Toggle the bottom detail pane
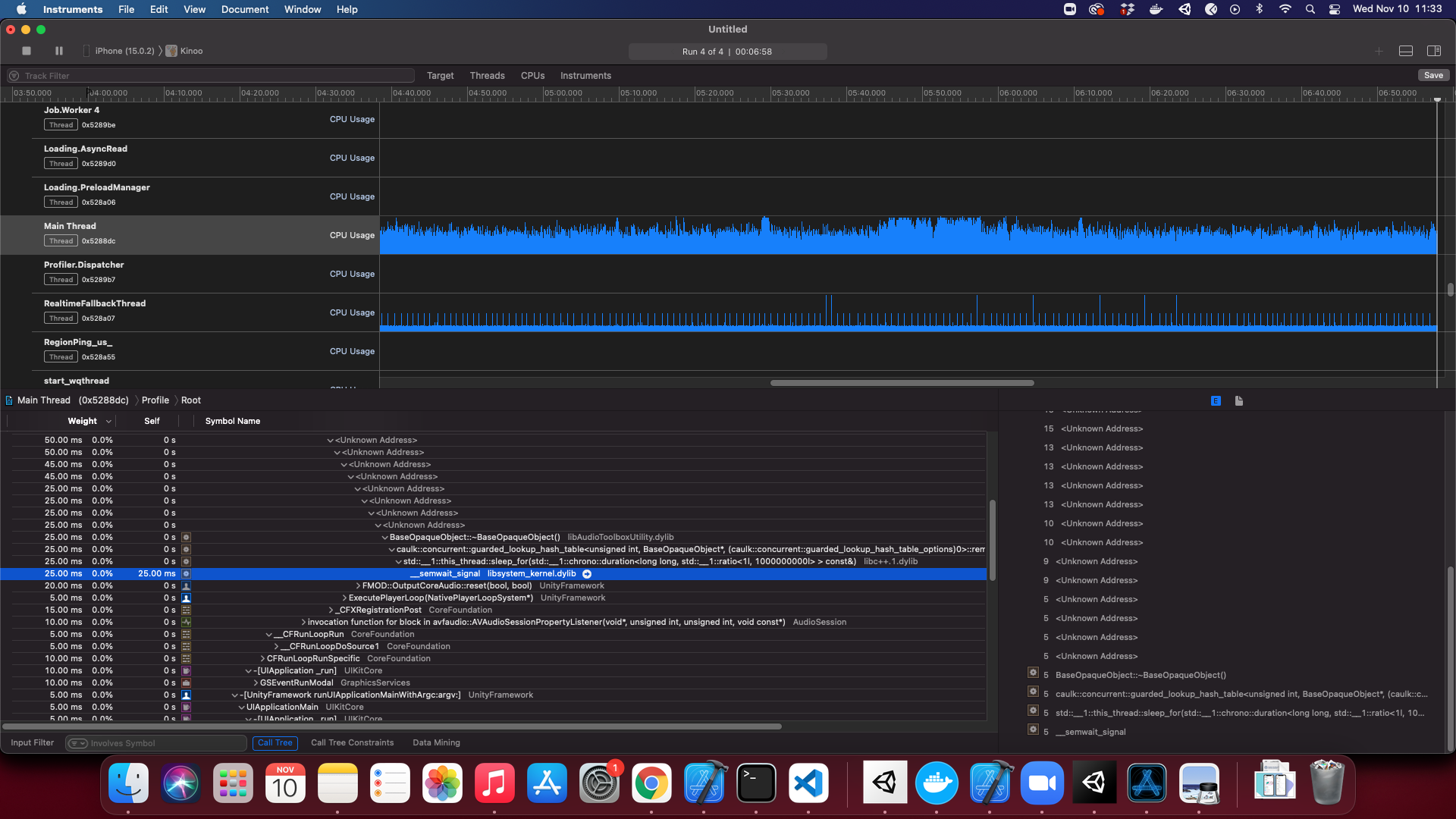The width and height of the screenshot is (1456, 819). 1406,51
